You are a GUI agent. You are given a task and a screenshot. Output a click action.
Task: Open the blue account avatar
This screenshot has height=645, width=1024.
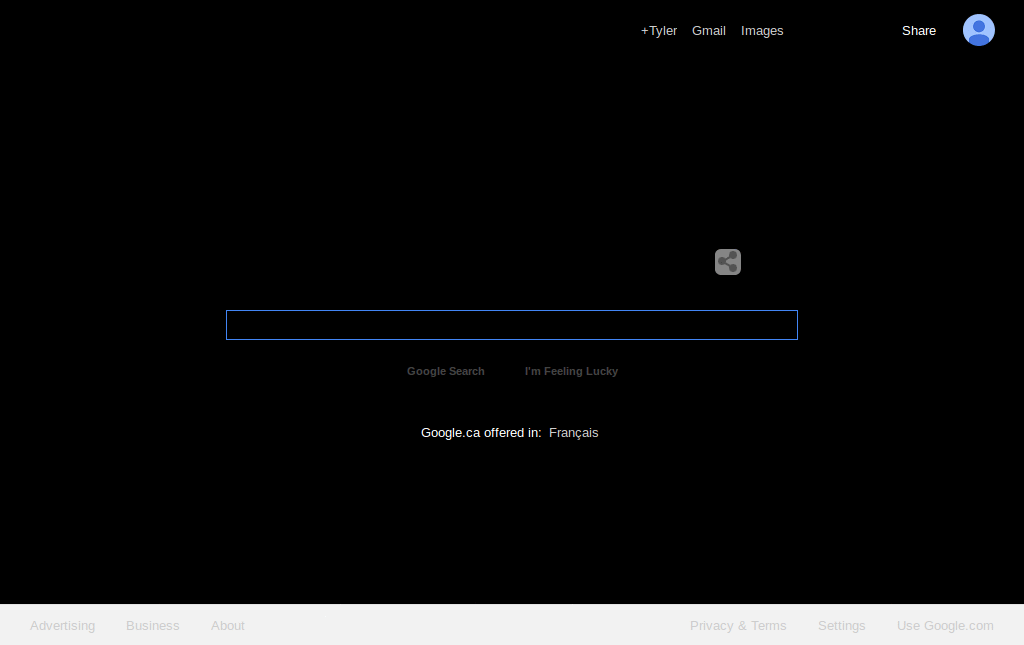point(978,30)
